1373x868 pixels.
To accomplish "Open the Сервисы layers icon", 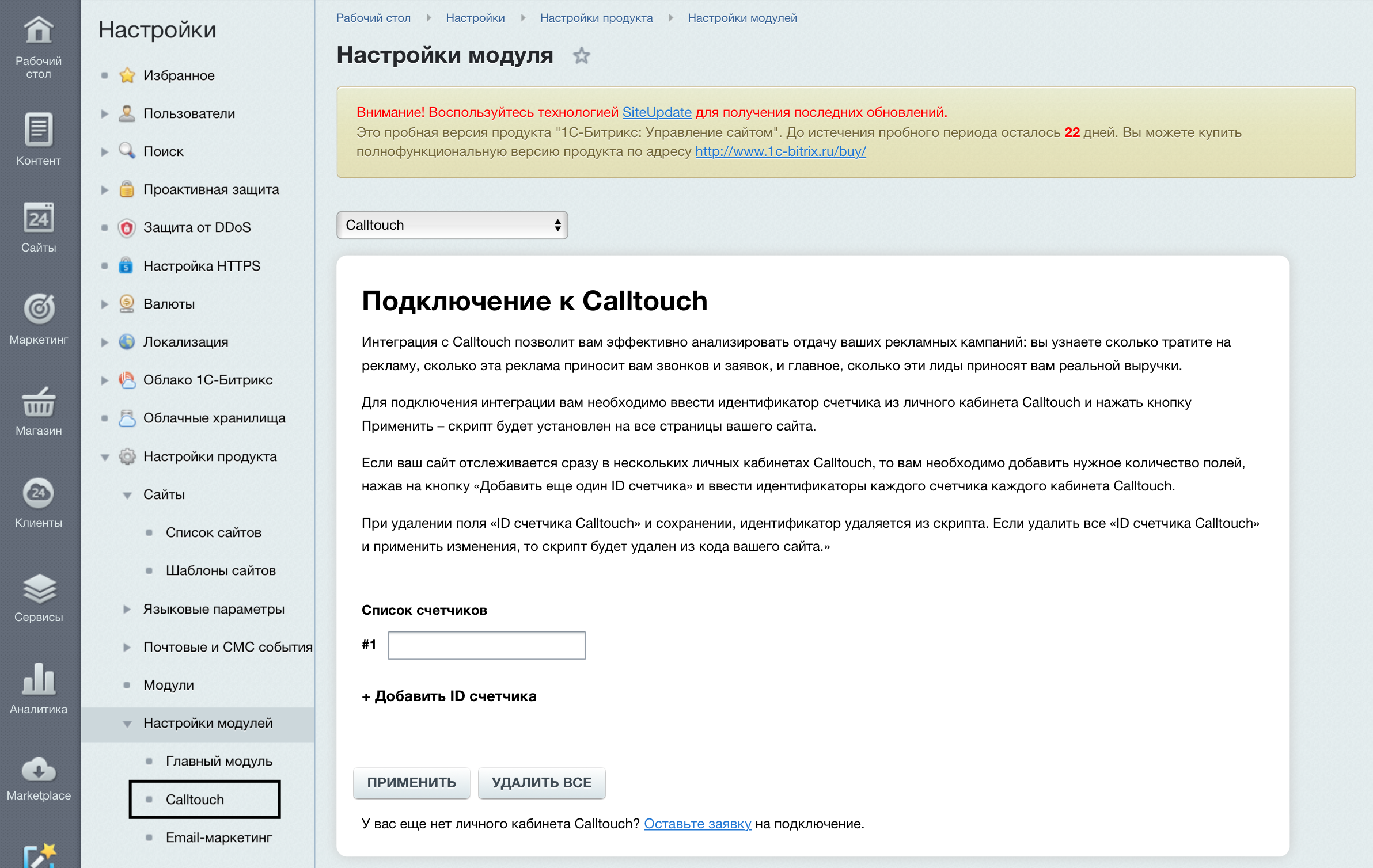I will click(x=39, y=588).
